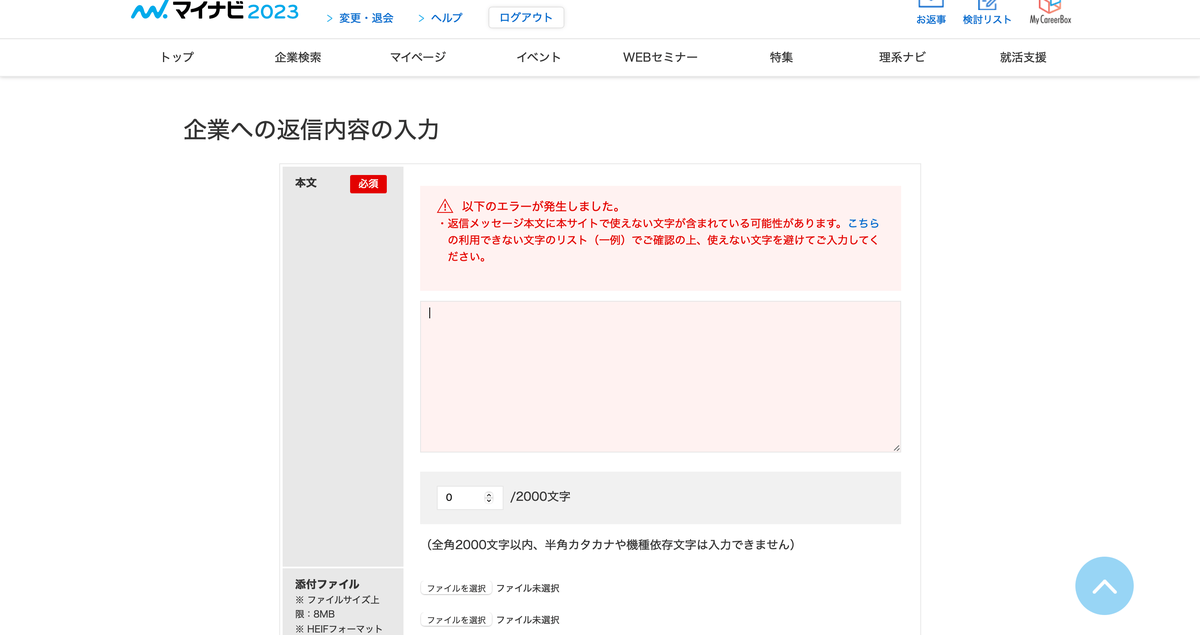Click the 以下のエラーが発生しました text
The height and width of the screenshot is (635, 1200).
541,206
